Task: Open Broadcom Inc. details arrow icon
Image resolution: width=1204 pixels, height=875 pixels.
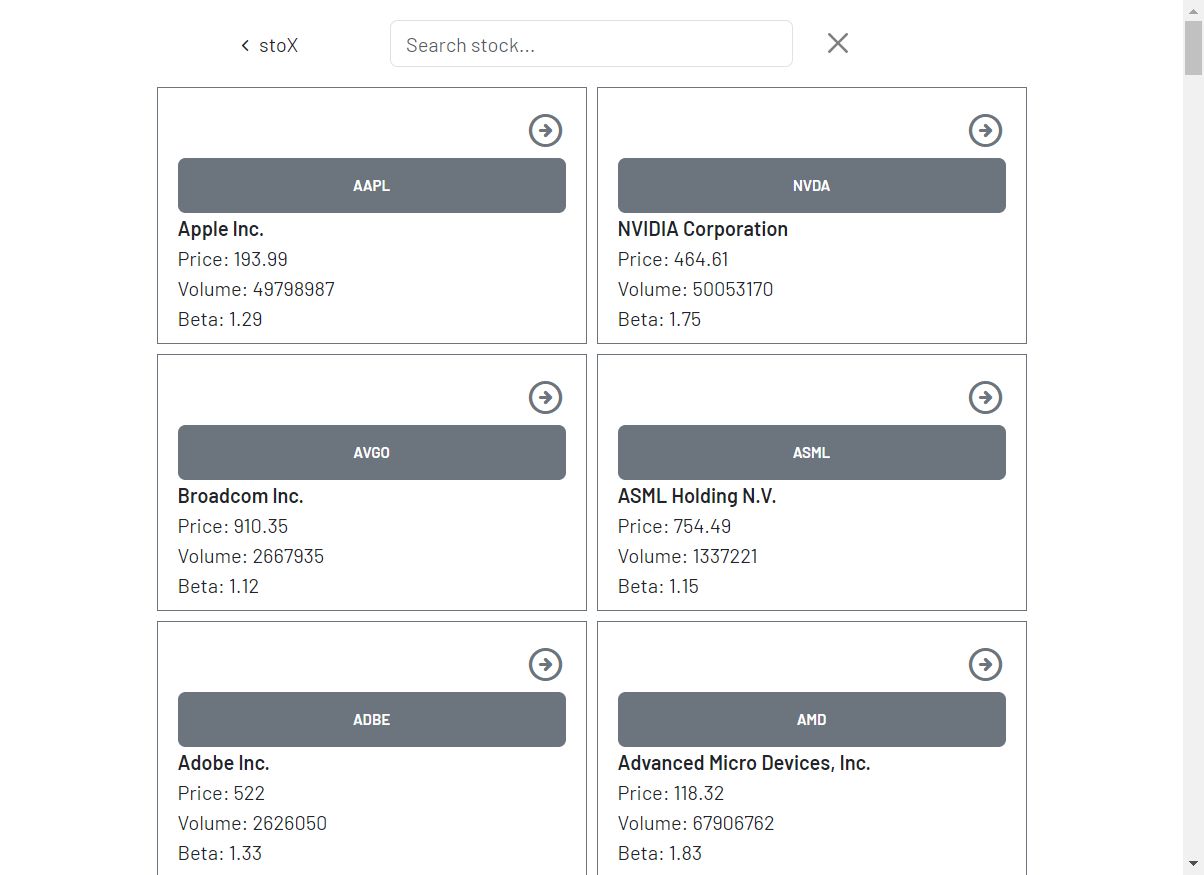Action: (x=546, y=397)
